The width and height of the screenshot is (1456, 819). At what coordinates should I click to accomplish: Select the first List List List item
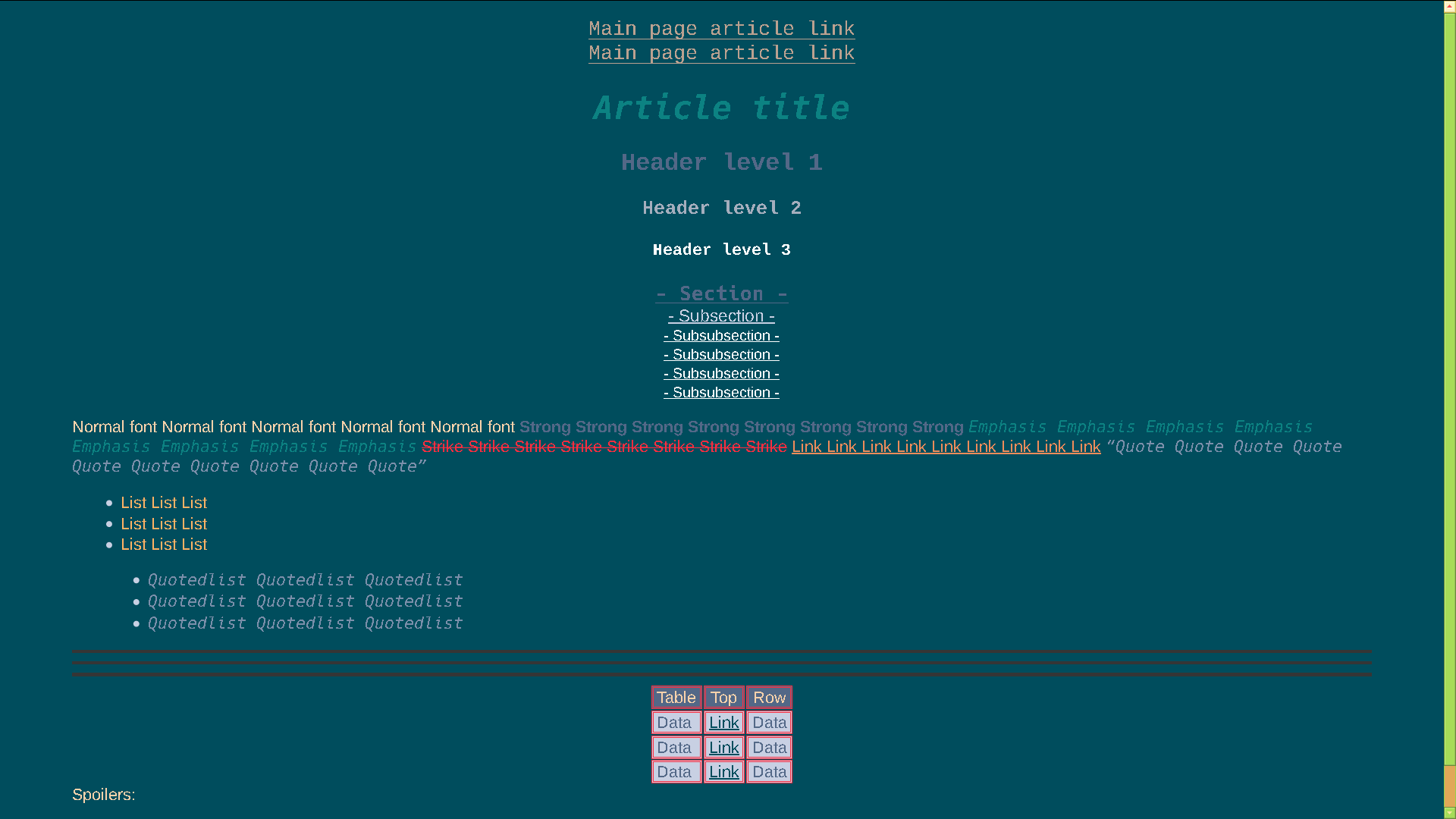[x=164, y=502]
